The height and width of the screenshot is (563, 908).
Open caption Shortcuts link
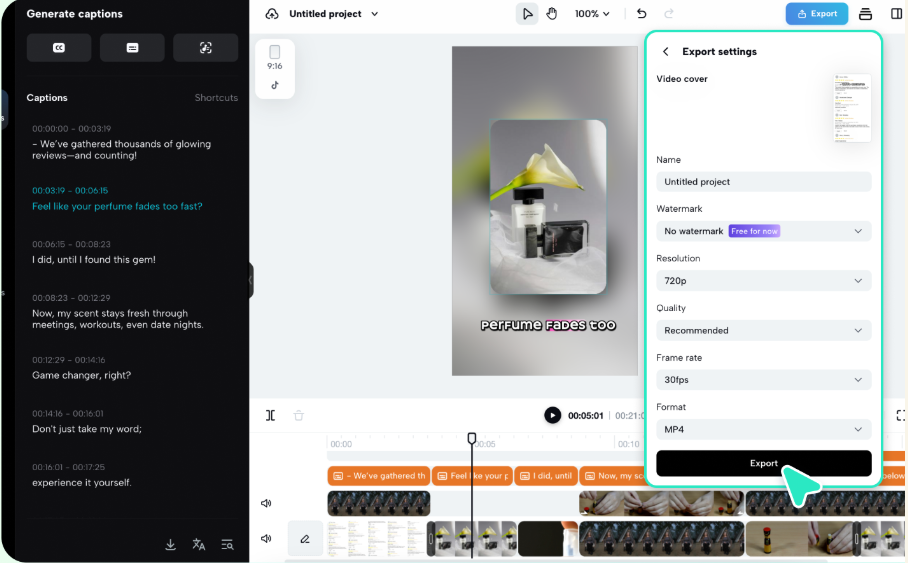[x=216, y=98]
